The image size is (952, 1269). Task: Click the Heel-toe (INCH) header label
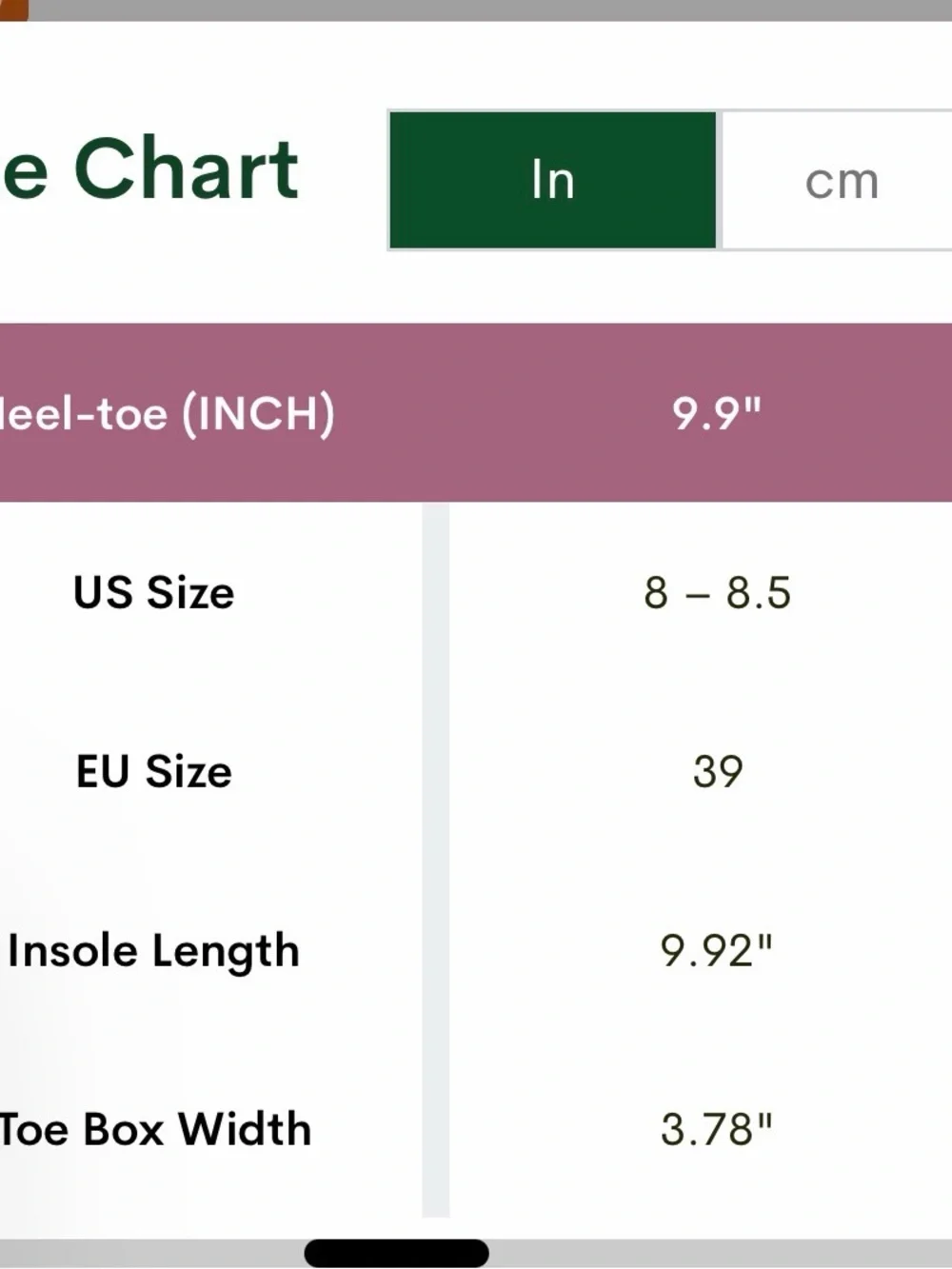(167, 414)
